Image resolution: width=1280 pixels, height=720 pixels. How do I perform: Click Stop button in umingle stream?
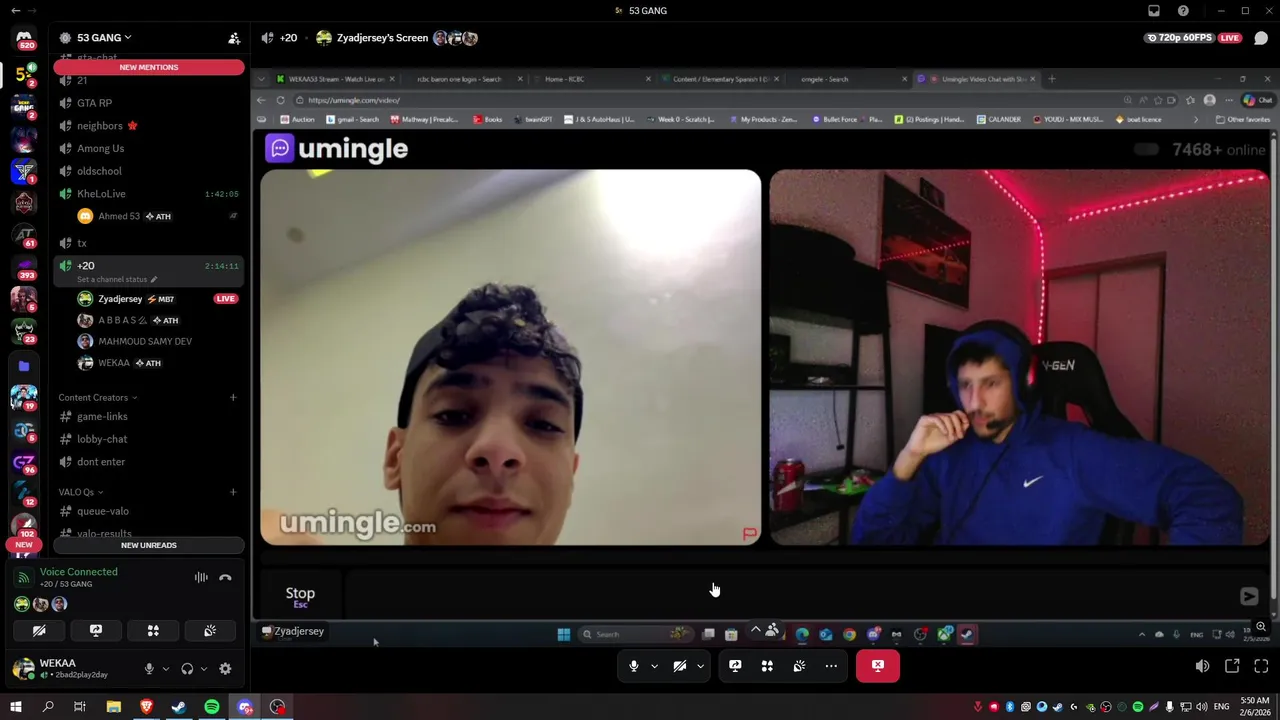300,596
